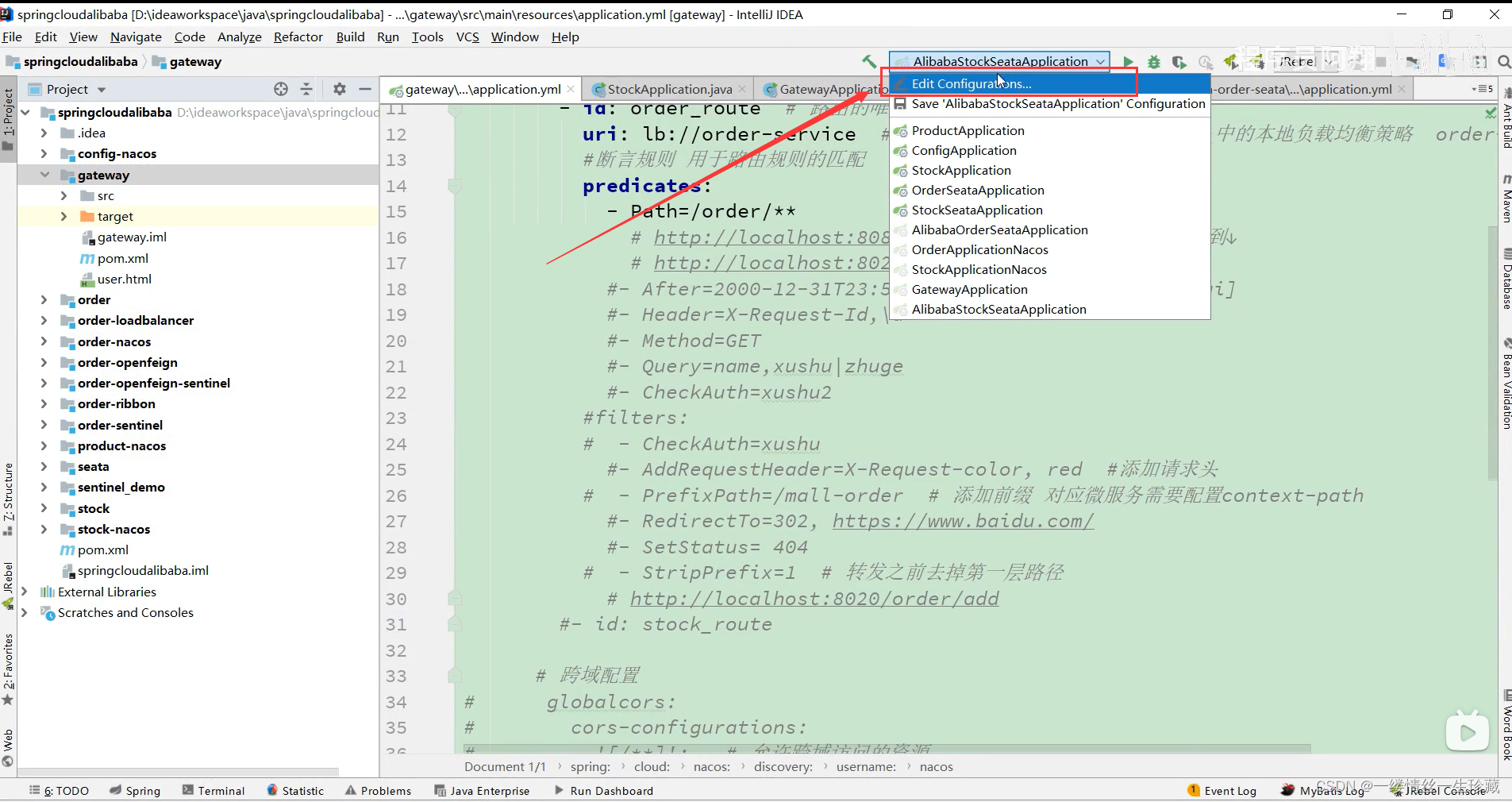Open the Bean Validation tool window
Viewport: 1512px width, 802px height.
click(1506, 384)
